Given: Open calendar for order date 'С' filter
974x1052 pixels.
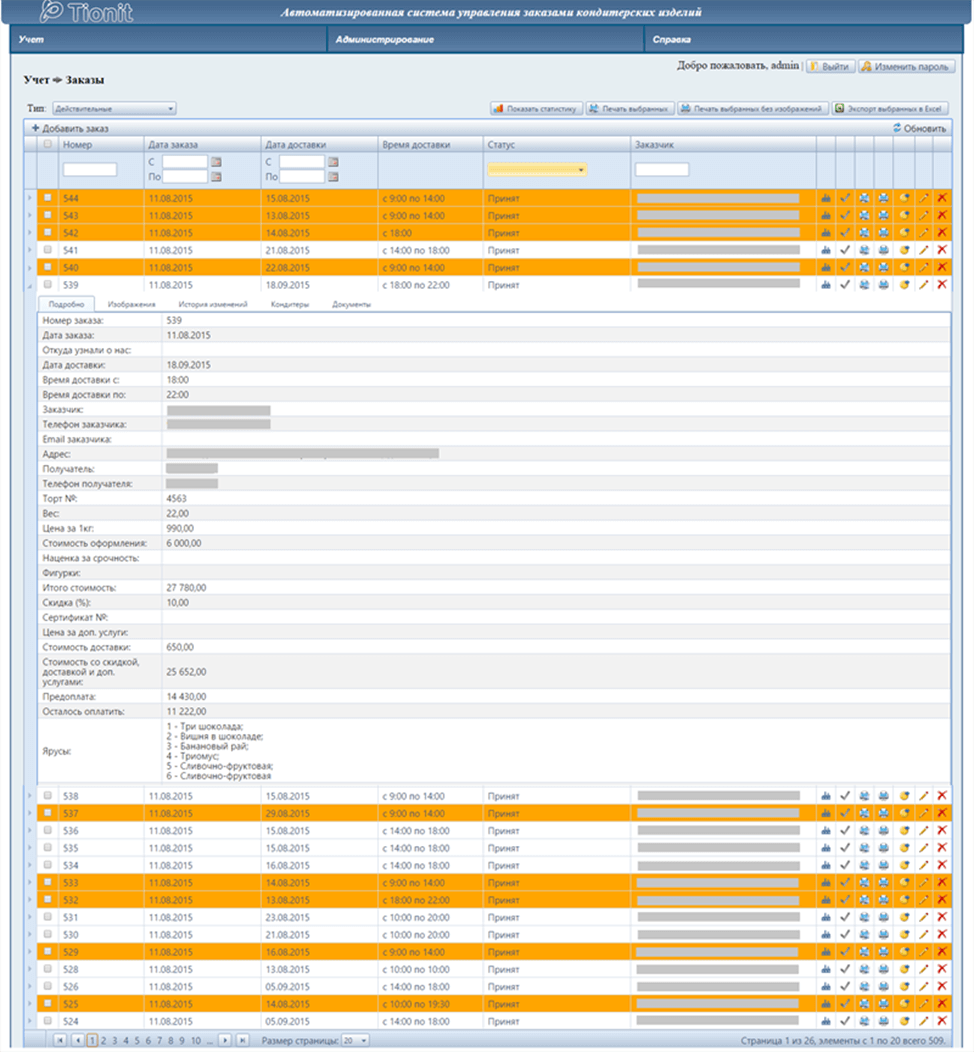Looking at the screenshot, I should pos(216,162).
